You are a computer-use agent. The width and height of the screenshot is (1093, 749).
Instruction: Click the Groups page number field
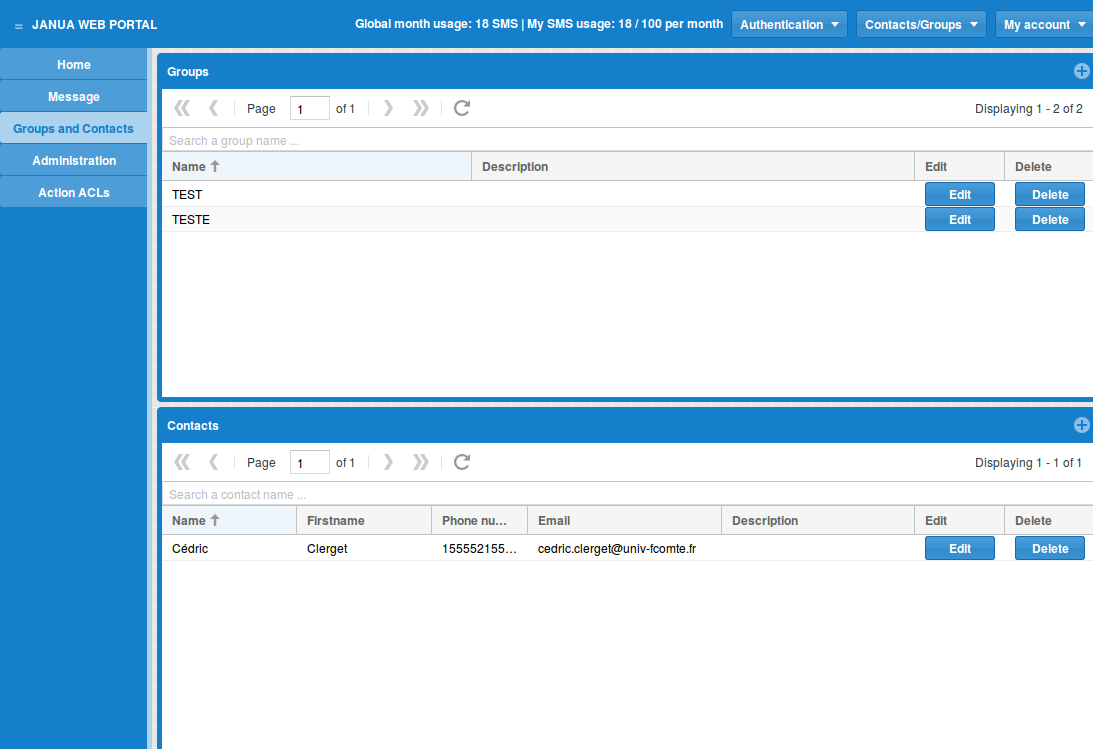[x=309, y=108]
